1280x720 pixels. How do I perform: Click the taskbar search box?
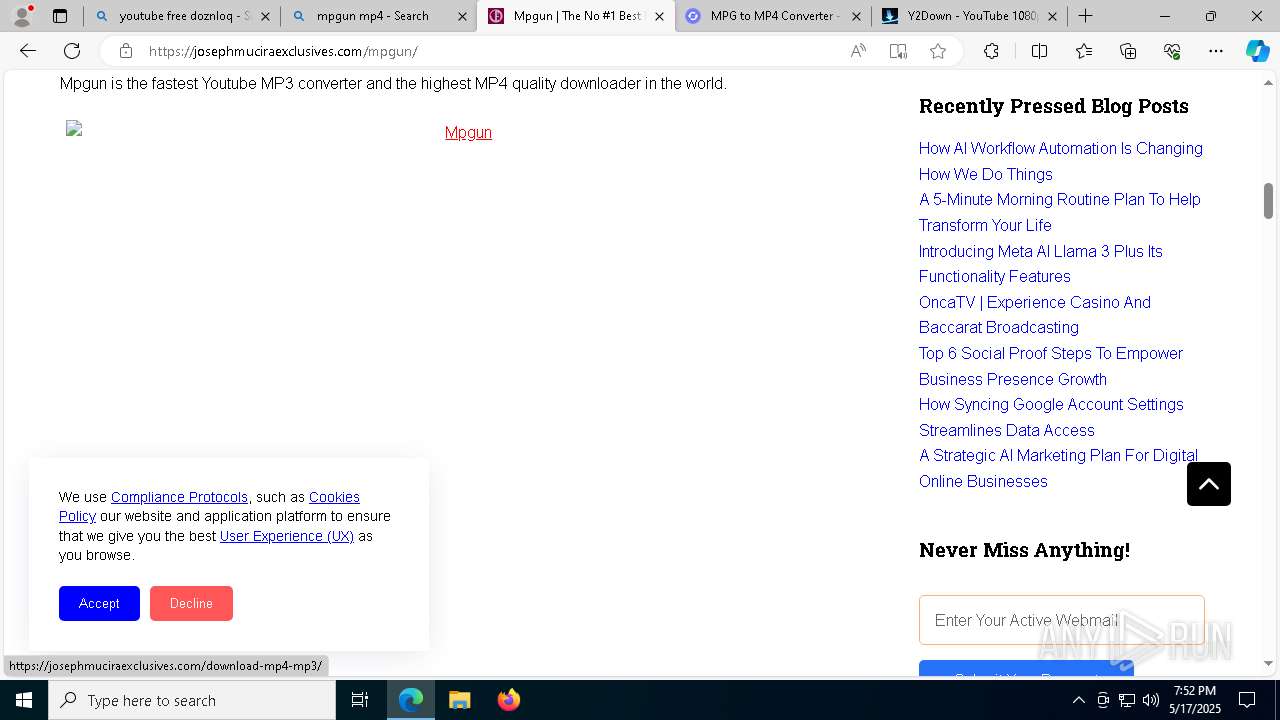tap(192, 700)
